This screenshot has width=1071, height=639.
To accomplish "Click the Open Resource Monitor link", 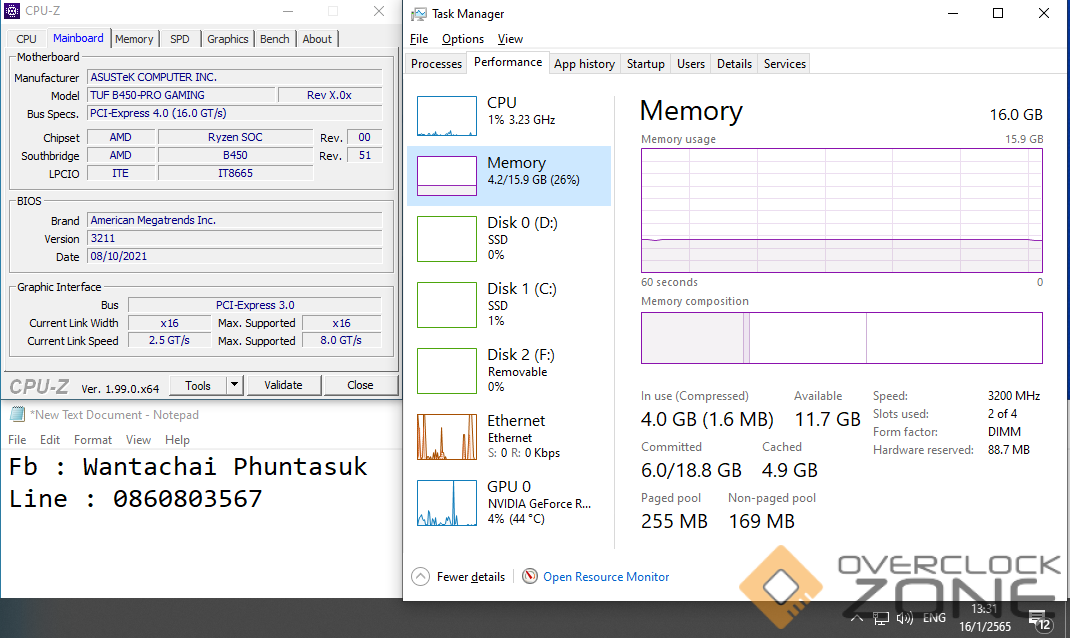I will click(606, 577).
